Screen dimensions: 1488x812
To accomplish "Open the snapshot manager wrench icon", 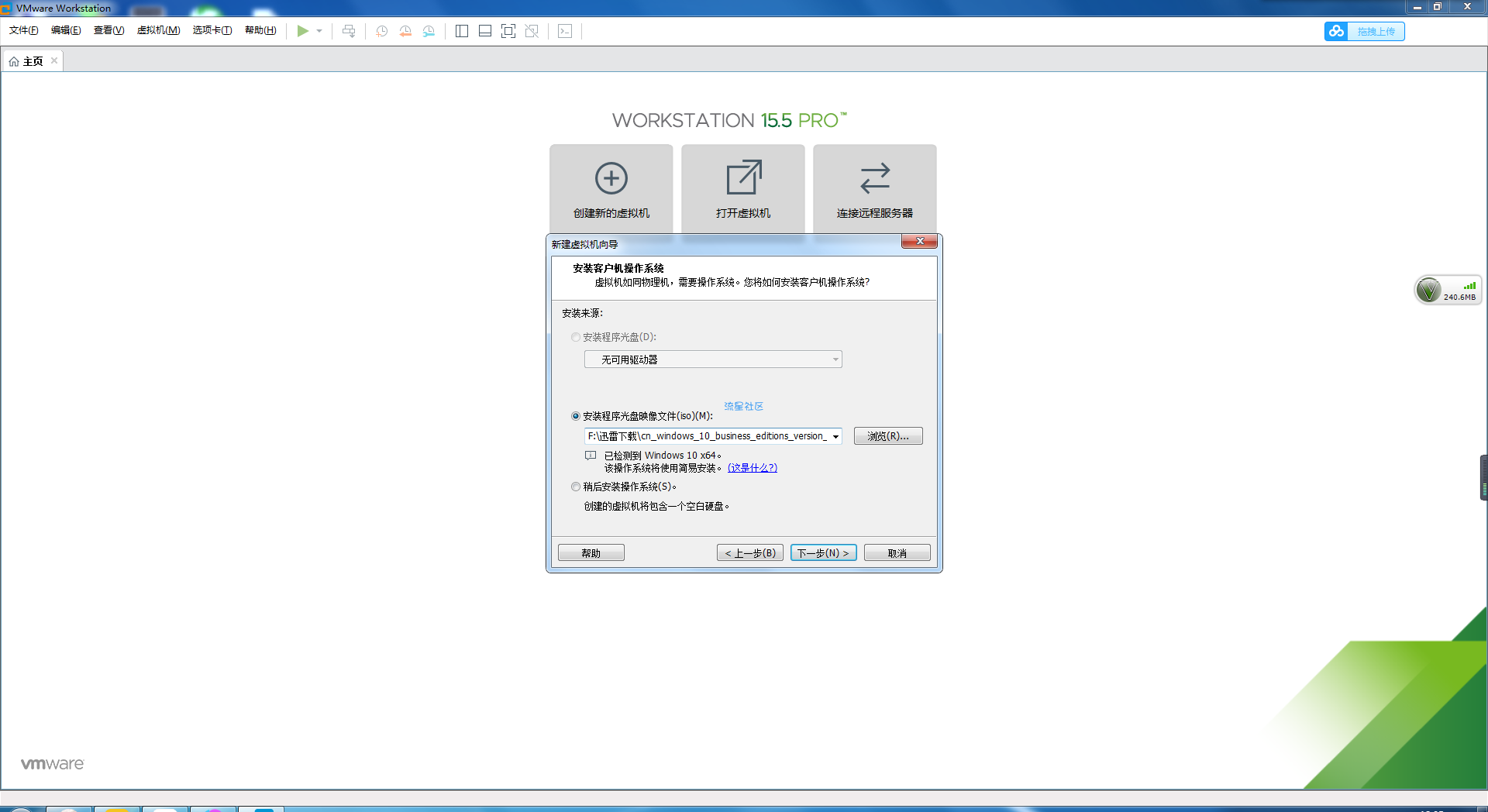I will coord(429,31).
